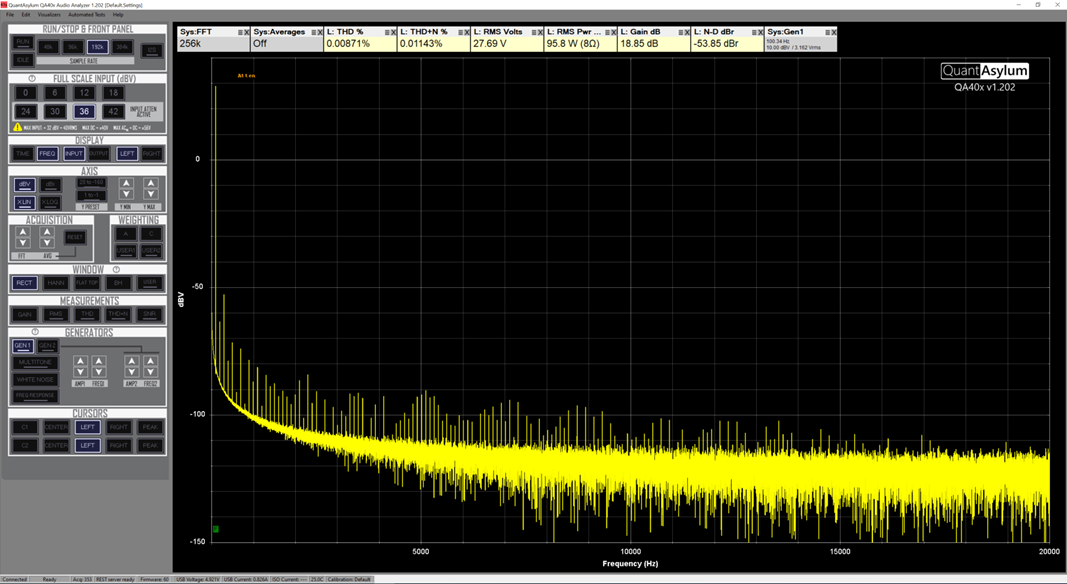
Task: Open the Automated Tests menu
Action: pyautogui.click(x=86, y=14)
